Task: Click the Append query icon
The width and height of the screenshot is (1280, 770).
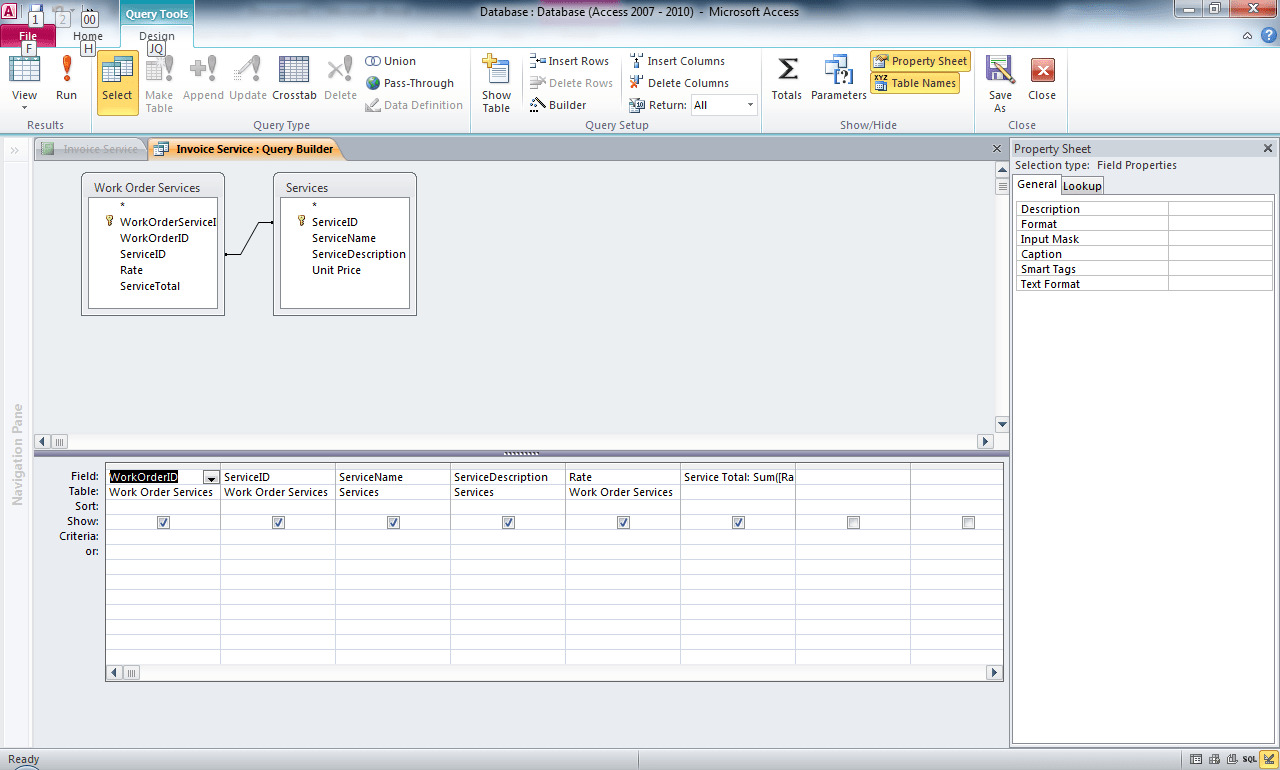Action: click(x=203, y=79)
